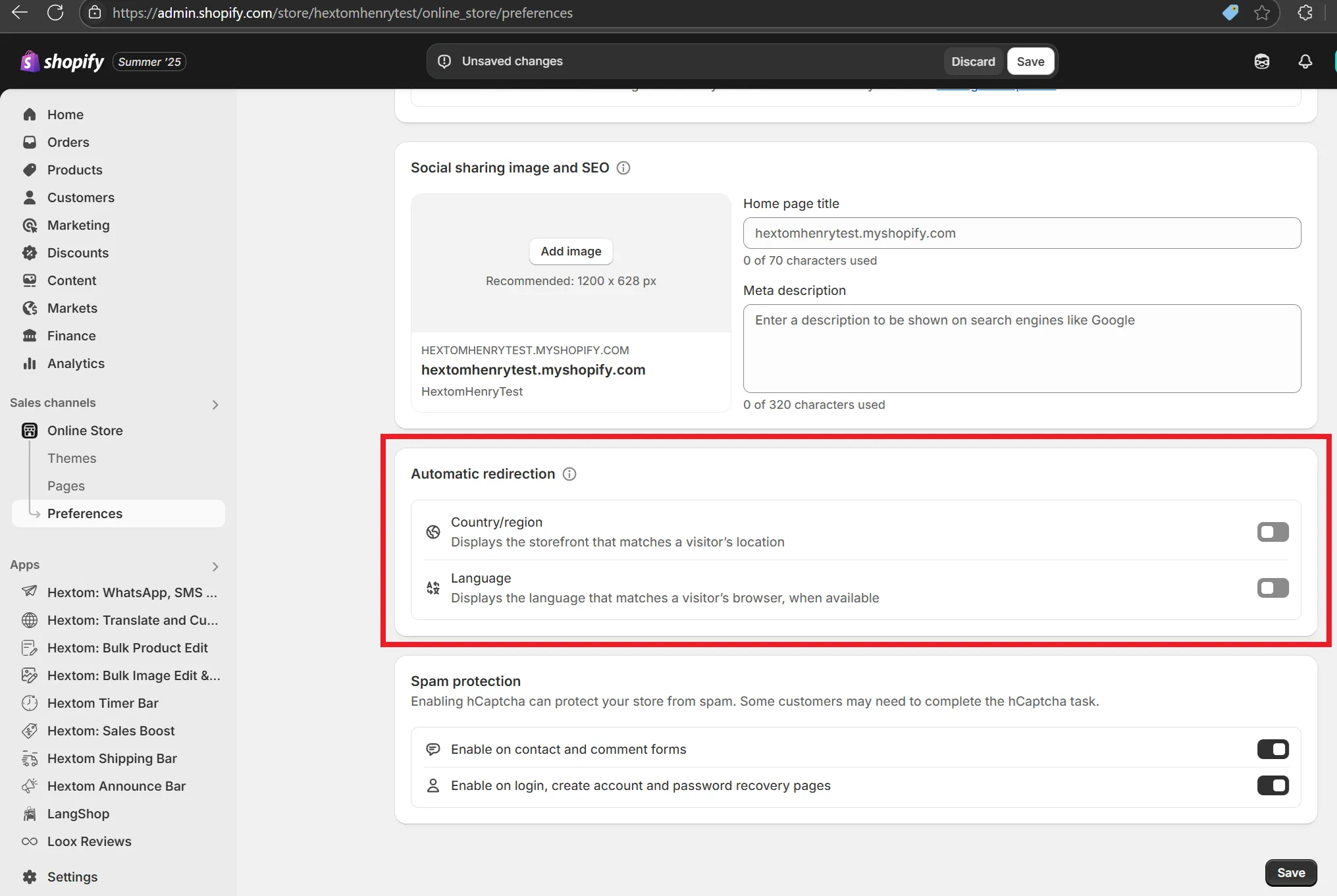Image resolution: width=1337 pixels, height=896 pixels.
Task: Bookmark this page with the star icon
Action: 1262,13
